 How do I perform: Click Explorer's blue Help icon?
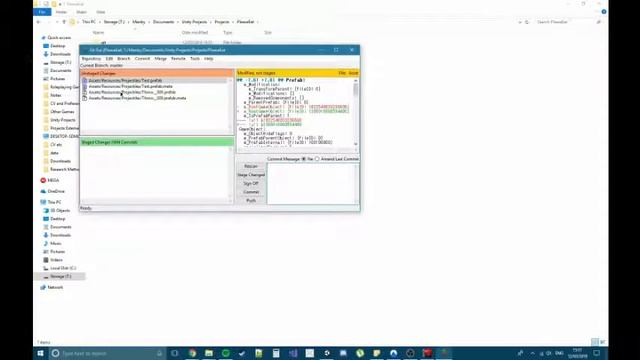pyautogui.click(x=604, y=12)
